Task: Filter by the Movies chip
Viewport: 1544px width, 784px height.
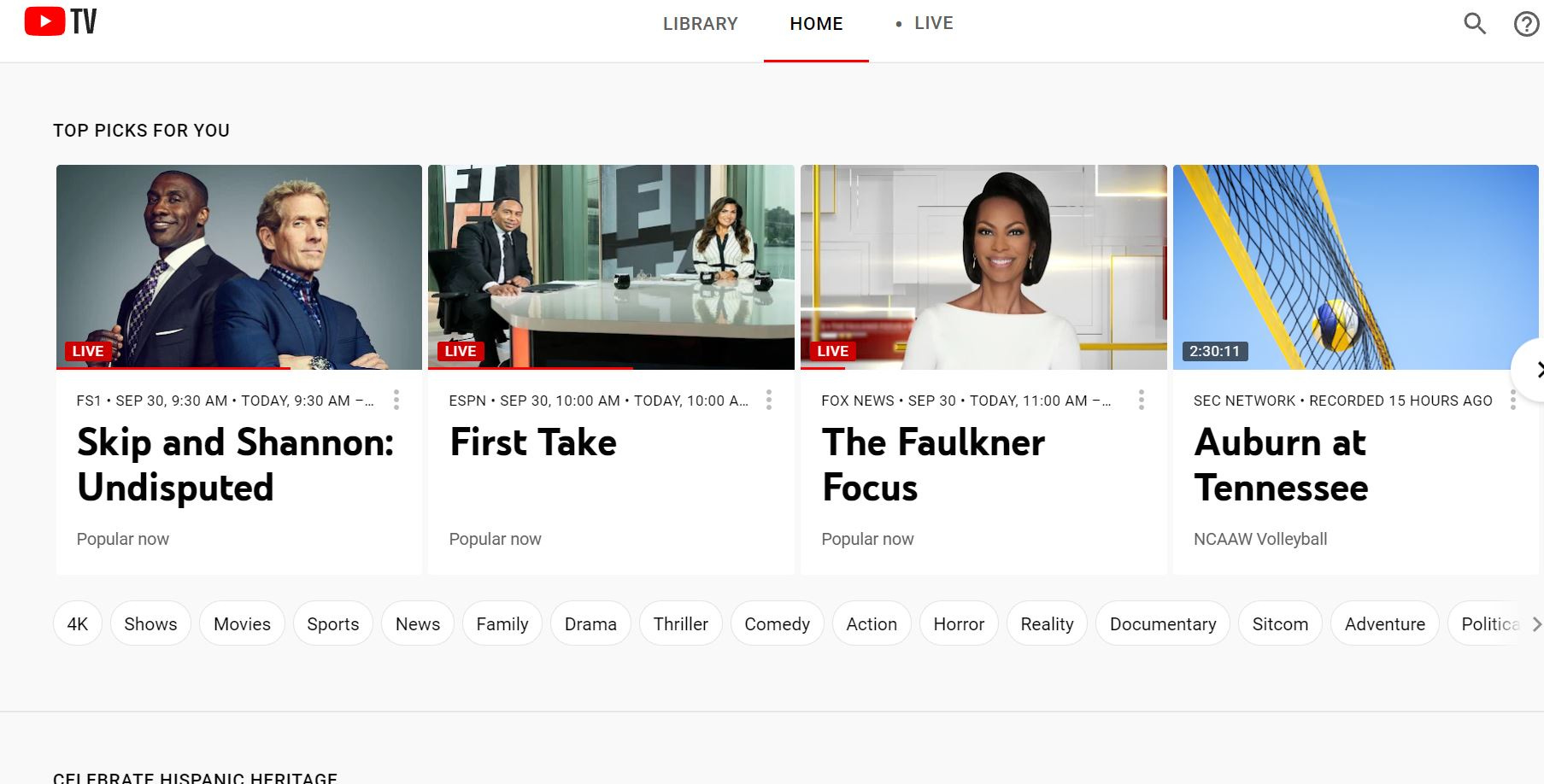Action: point(242,623)
